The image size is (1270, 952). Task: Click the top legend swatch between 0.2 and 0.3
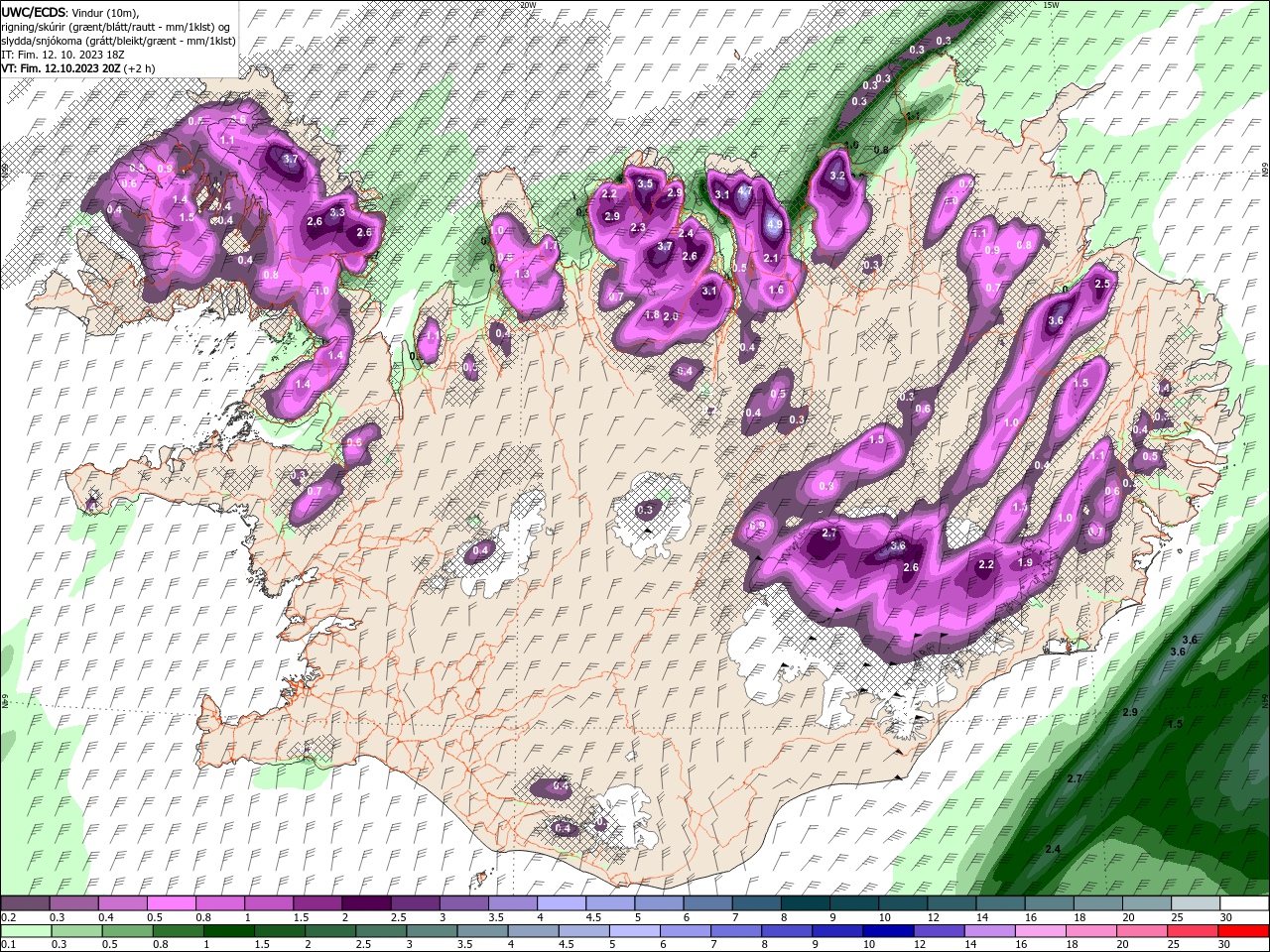[26, 903]
